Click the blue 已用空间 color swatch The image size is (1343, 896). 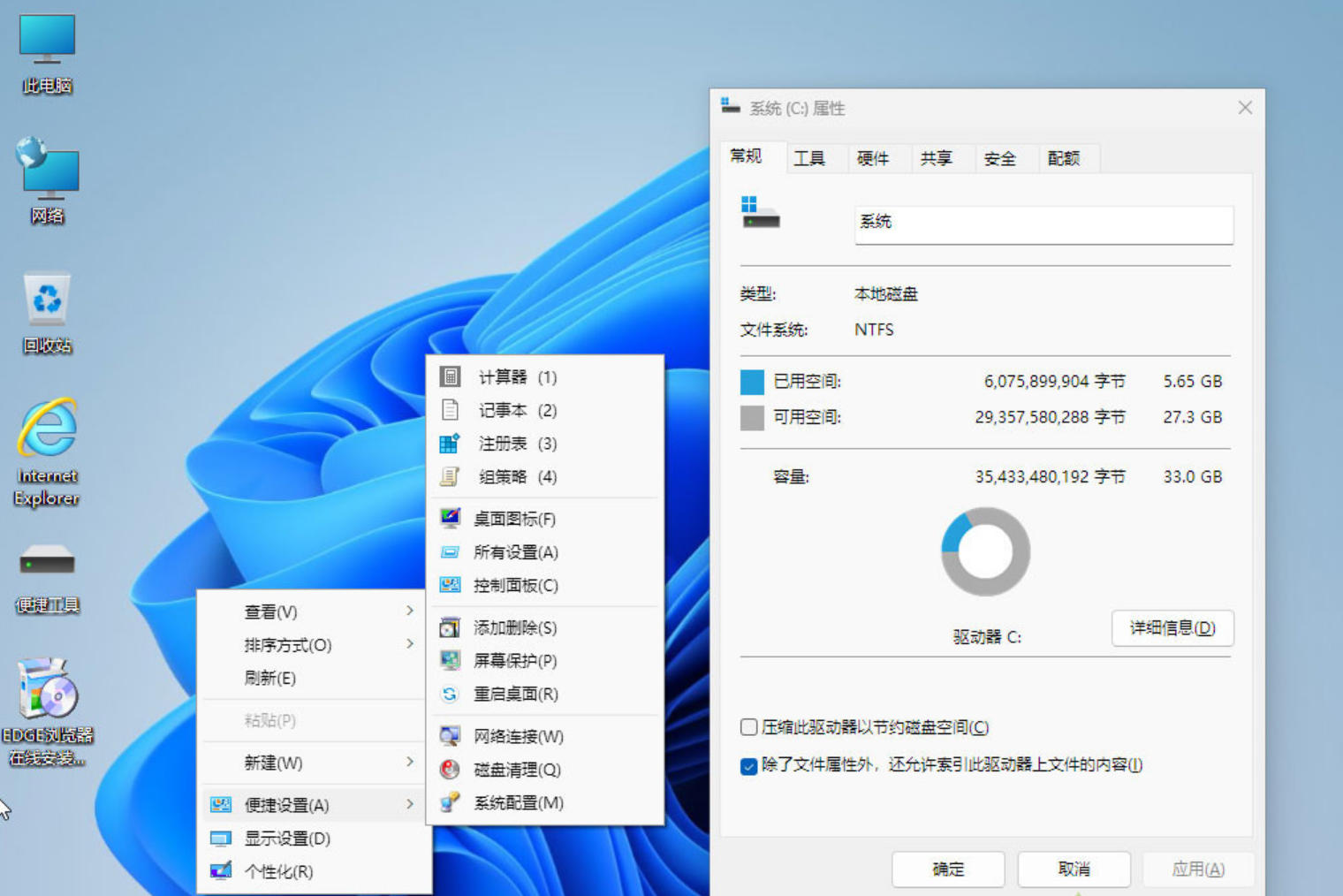(752, 381)
